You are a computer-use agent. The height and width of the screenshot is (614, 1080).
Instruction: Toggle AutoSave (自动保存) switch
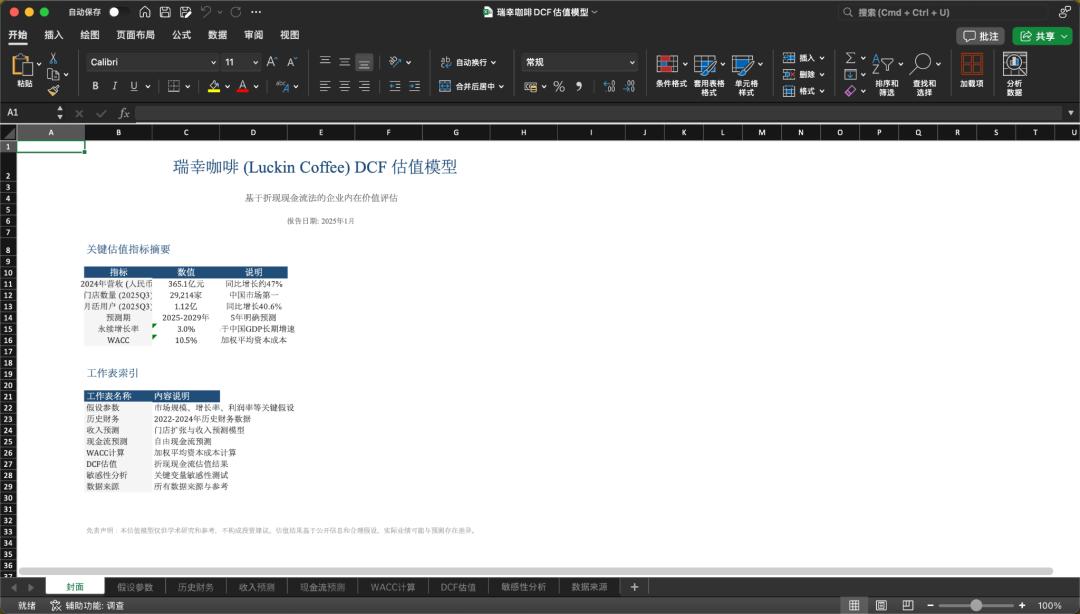point(118,12)
